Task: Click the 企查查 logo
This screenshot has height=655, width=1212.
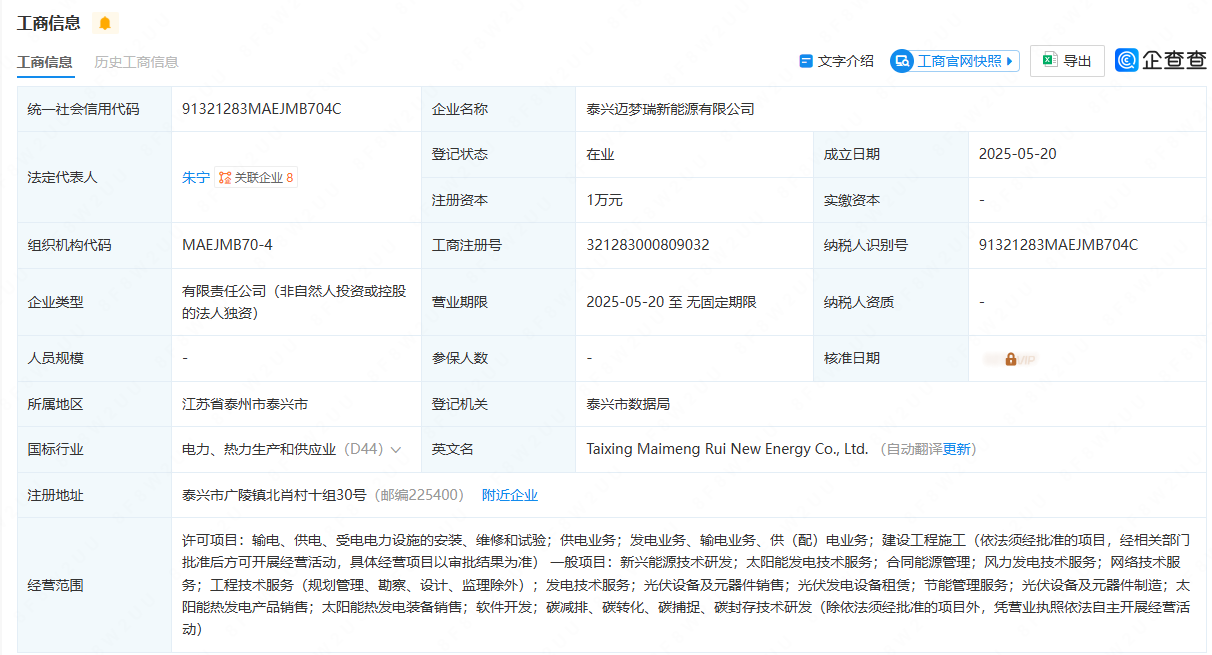Action: coord(1161,61)
